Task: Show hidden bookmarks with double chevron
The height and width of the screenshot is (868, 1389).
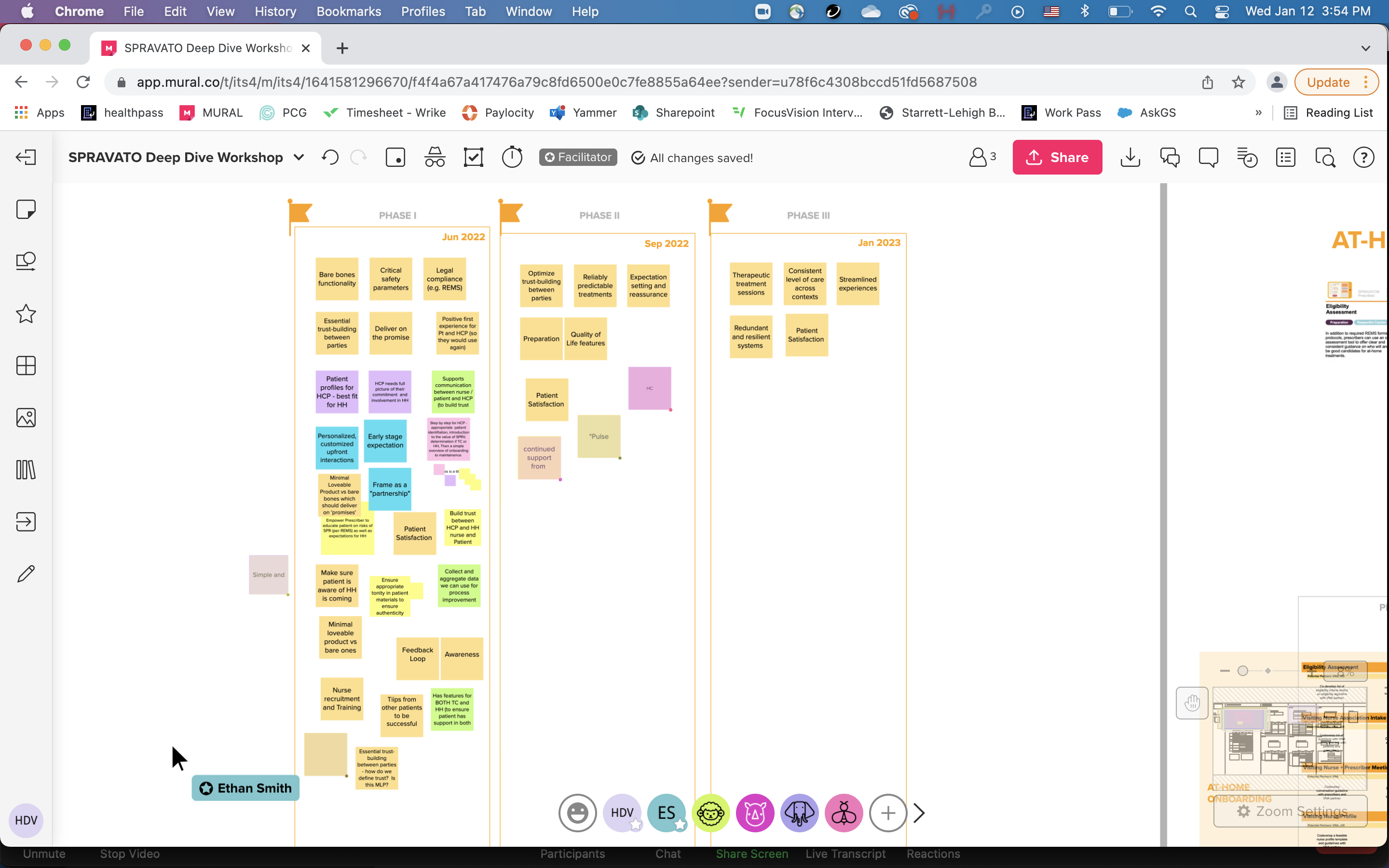Action: point(1258,112)
